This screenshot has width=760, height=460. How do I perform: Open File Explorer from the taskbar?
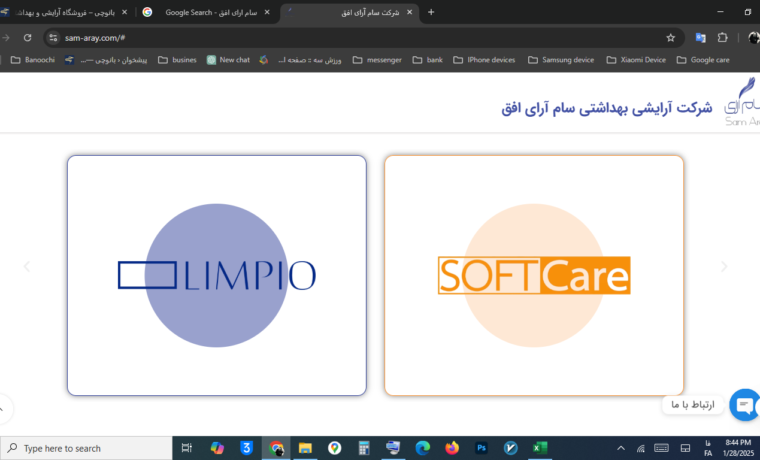tap(305, 448)
